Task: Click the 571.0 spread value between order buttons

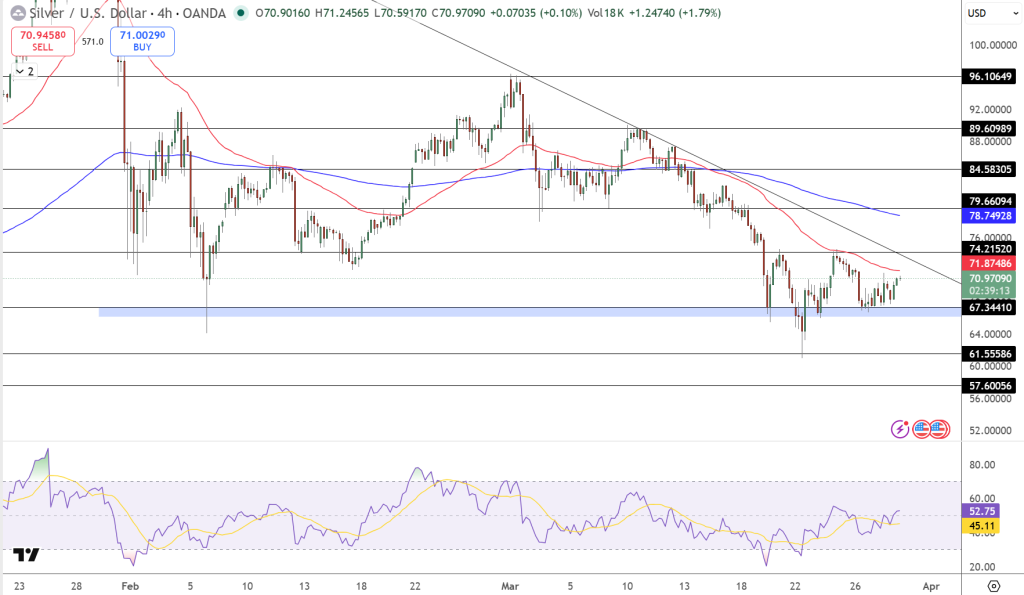Action: (x=92, y=40)
